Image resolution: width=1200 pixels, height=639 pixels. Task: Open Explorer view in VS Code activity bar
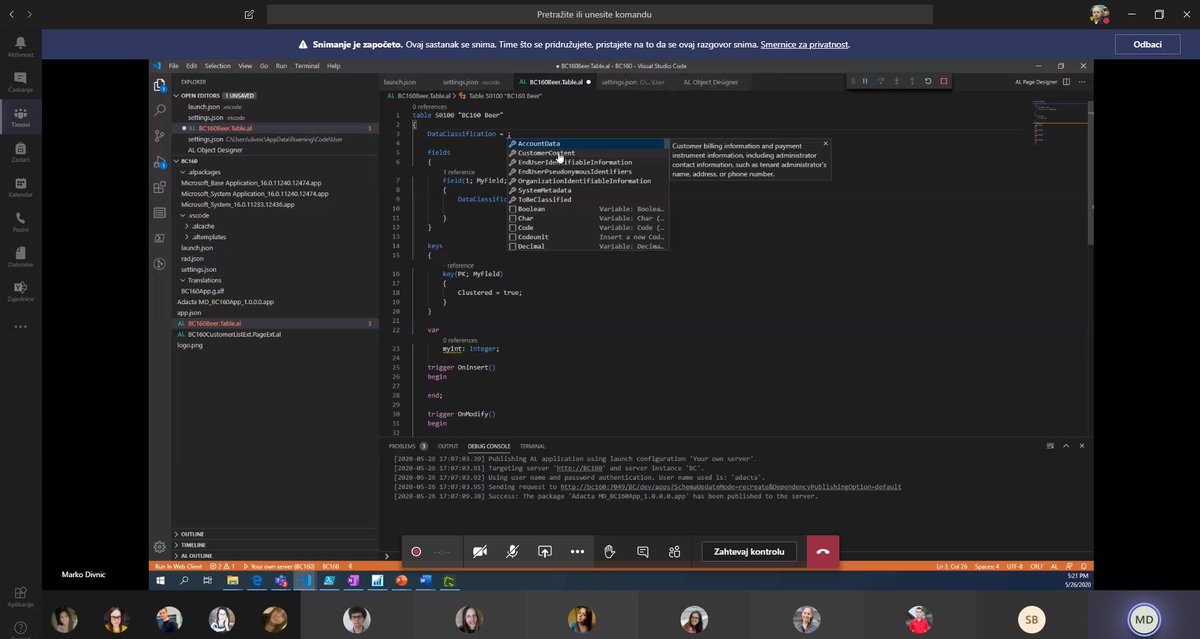(x=159, y=86)
